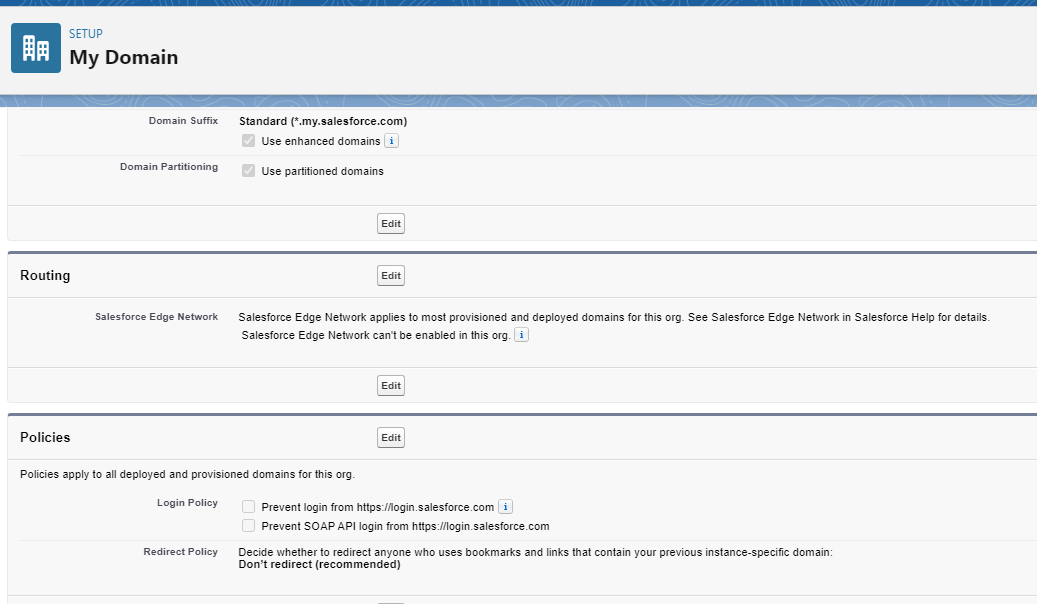
Task: Click Edit button below Domain Partitioning
Action: click(x=391, y=224)
